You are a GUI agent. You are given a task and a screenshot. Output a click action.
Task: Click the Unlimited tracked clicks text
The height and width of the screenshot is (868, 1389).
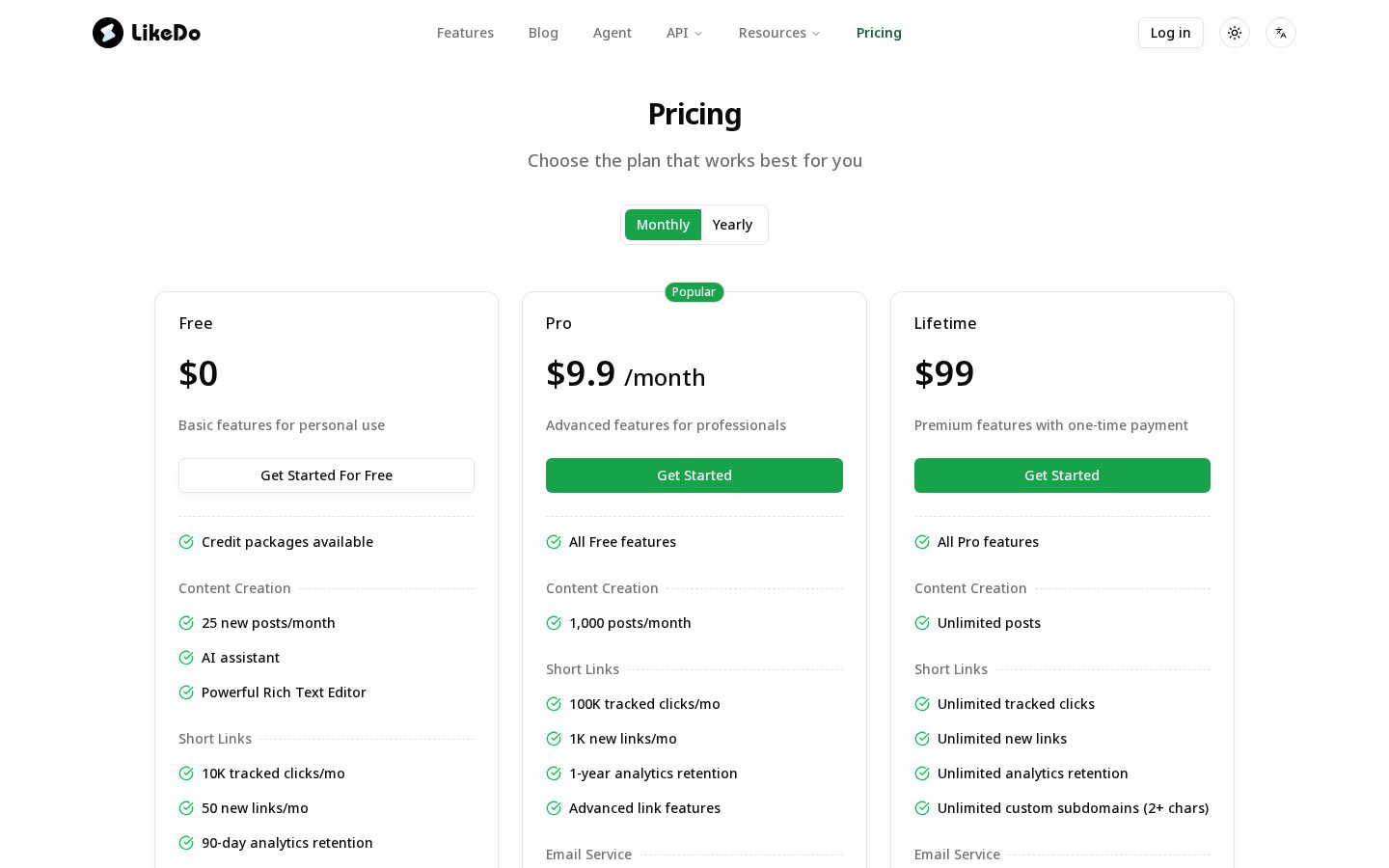click(x=1016, y=704)
